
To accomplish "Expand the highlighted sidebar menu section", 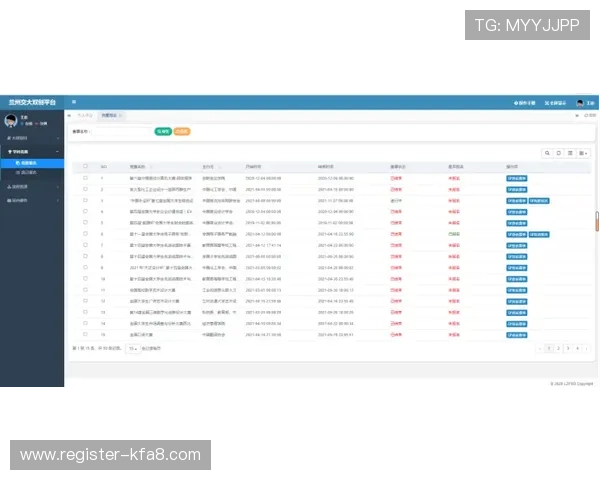I will pos(32,150).
